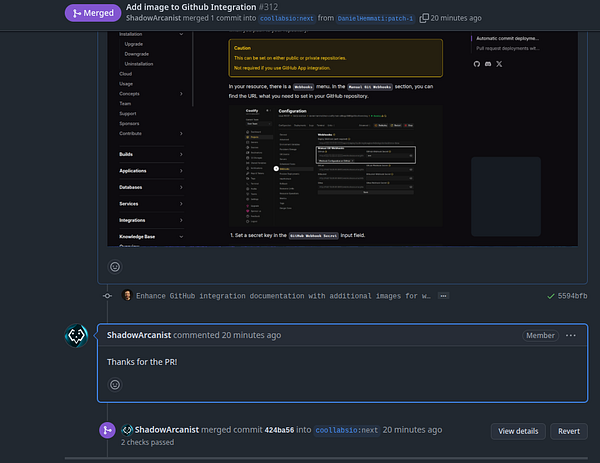Expand the Services section chevron in screenshot
The height and width of the screenshot is (463, 600).
point(181,204)
